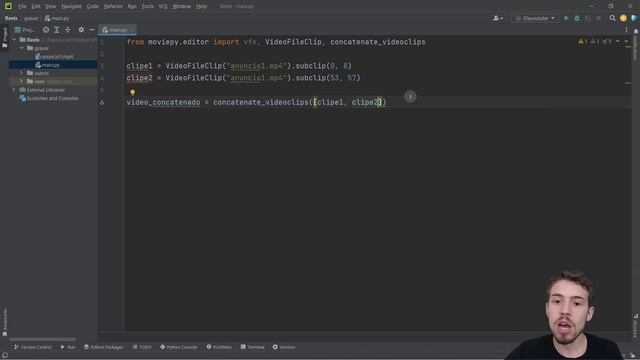Open the Navigate menu
This screenshot has height=360, width=640.
pos(71,7)
